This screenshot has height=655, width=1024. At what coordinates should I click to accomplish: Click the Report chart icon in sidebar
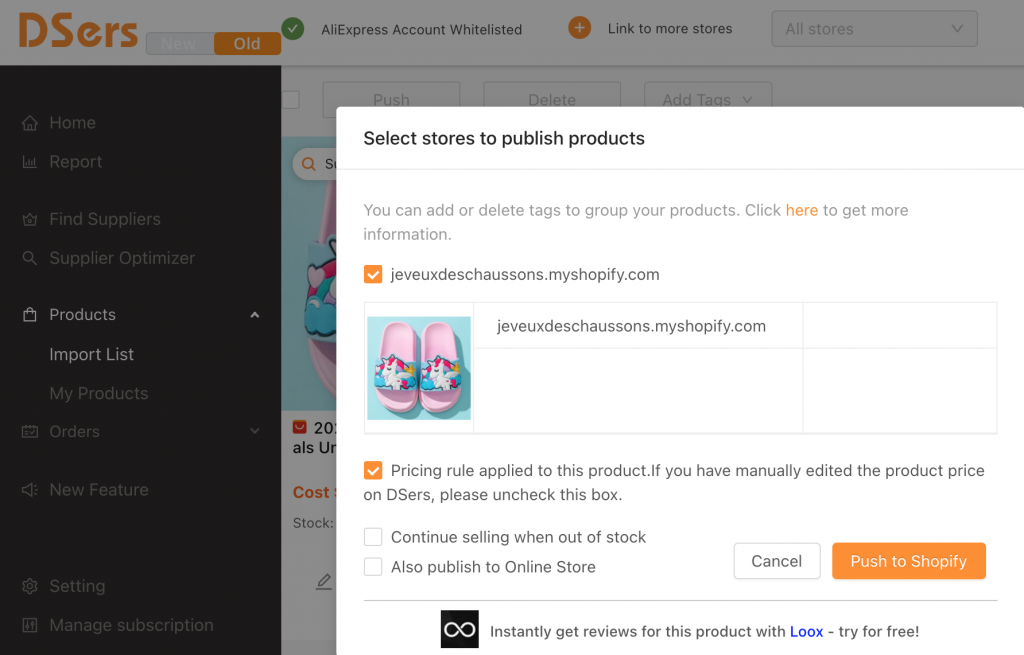(30, 162)
